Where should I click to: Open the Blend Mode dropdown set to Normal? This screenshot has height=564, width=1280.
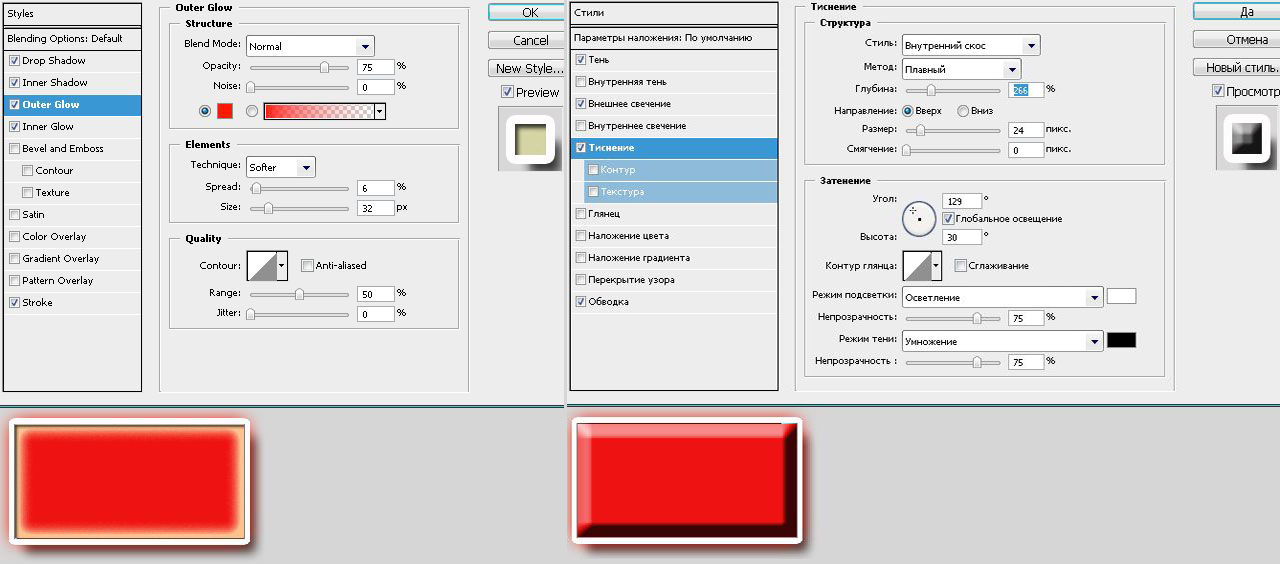(310, 46)
